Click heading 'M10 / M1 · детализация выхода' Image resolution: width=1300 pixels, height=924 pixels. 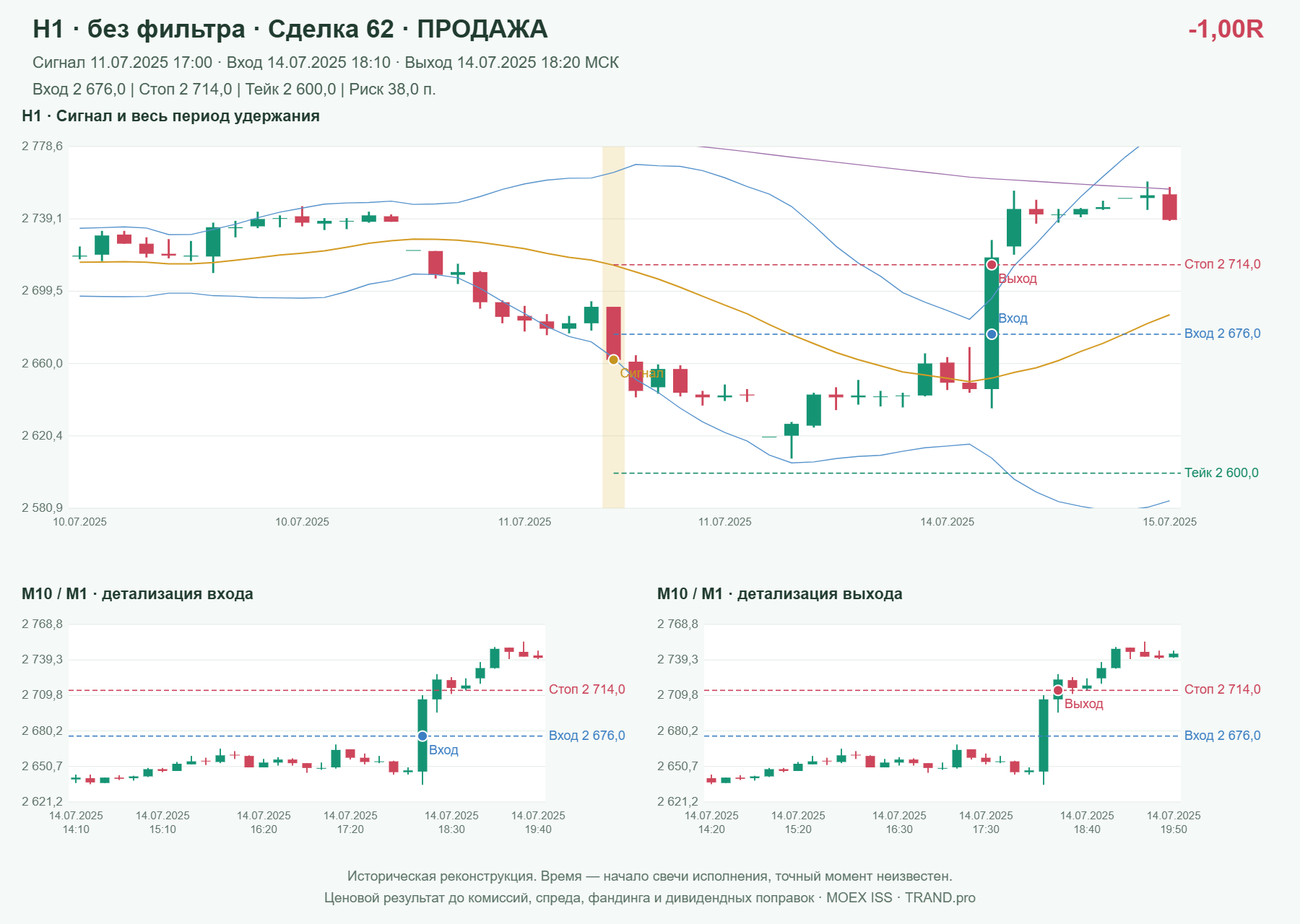(780, 594)
